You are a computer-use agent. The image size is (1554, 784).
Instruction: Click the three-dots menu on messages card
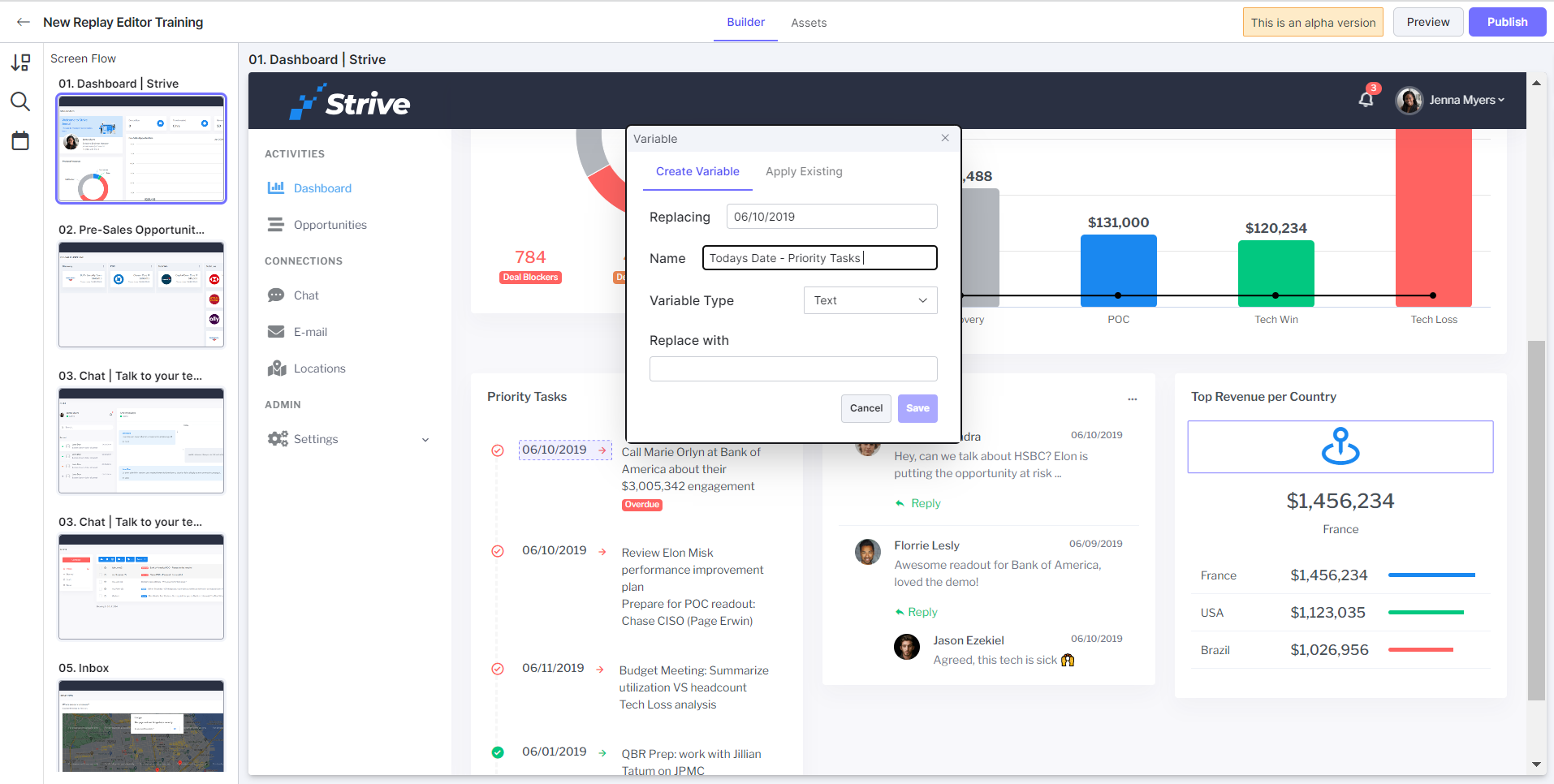[1133, 398]
